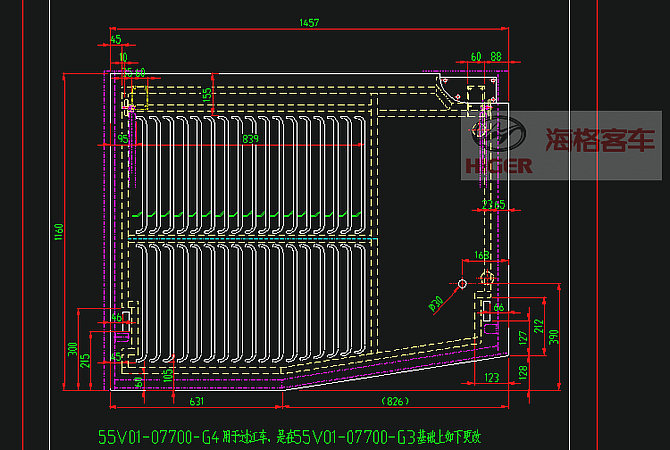Click the ø30 diameter callout label
670x450 pixels.
click(436, 302)
